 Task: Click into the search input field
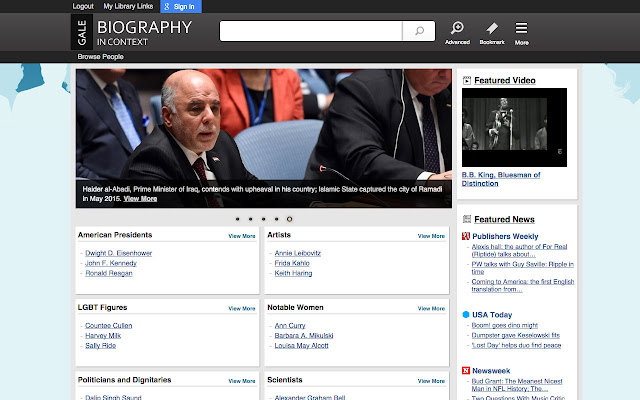click(311, 31)
